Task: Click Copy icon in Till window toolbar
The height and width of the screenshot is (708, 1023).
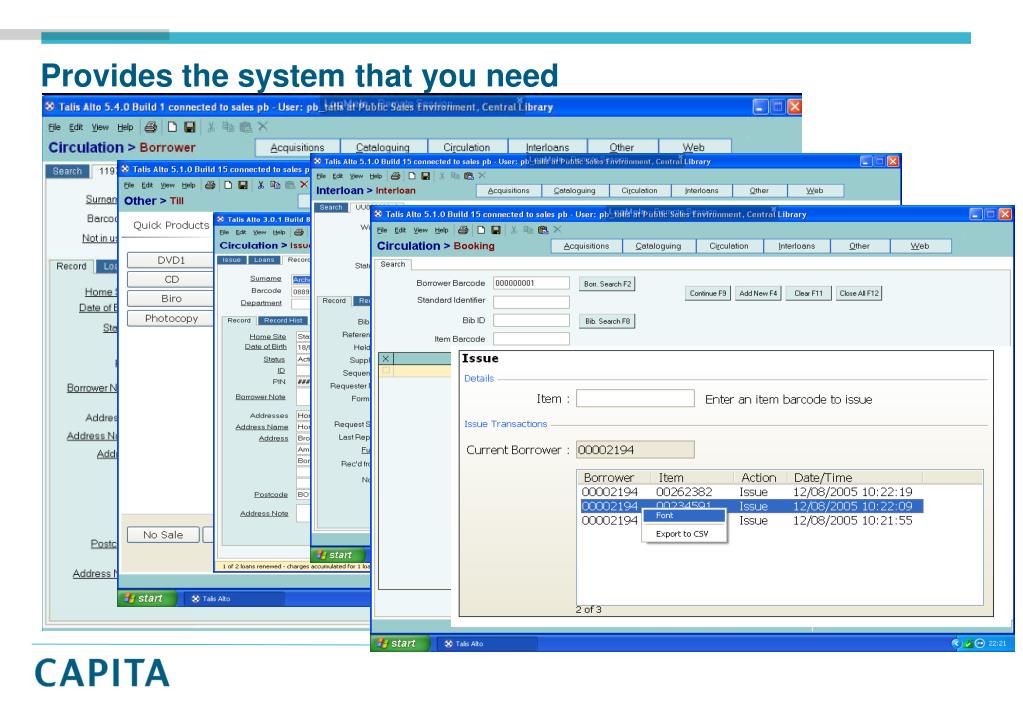Action: click(x=275, y=185)
